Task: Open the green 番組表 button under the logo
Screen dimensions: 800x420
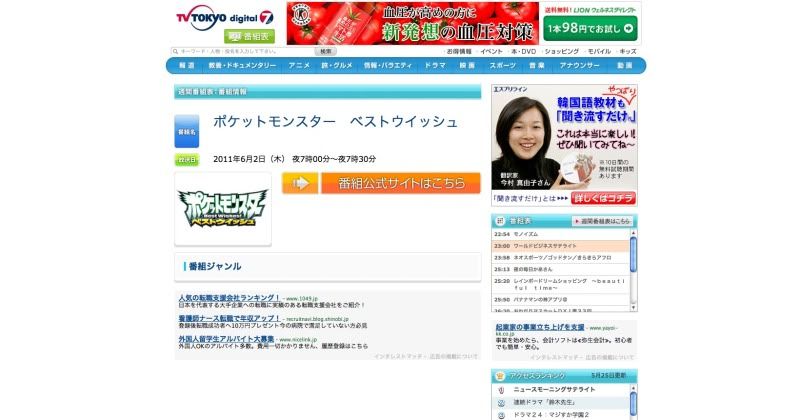Action: pos(249,36)
